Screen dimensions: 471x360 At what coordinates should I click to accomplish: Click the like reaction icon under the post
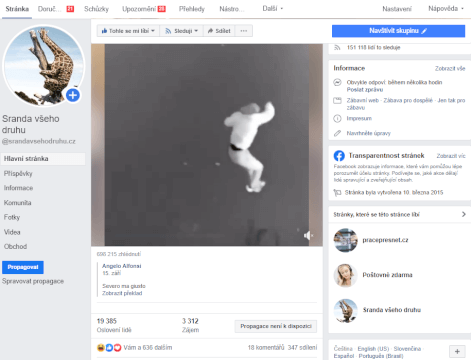coord(109,348)
